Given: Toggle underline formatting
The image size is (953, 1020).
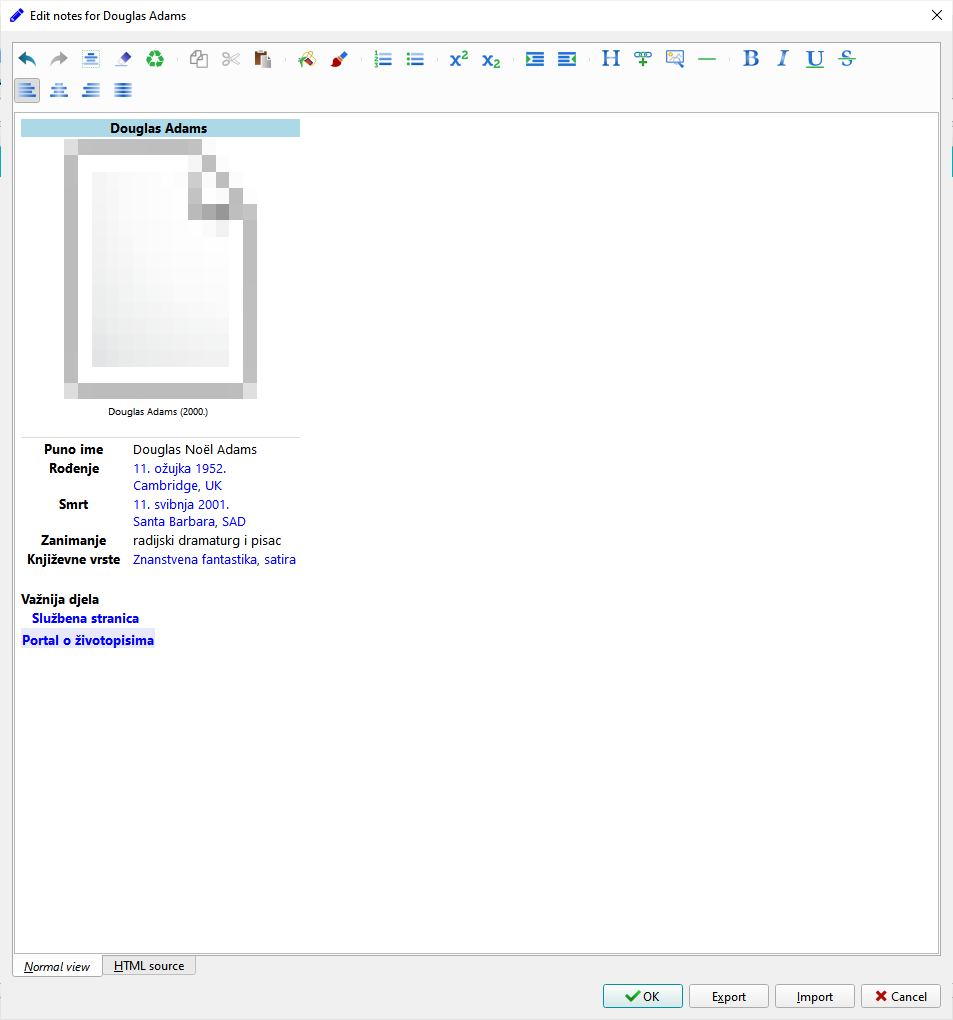Looking at the screenshot, I should [814, 59].
